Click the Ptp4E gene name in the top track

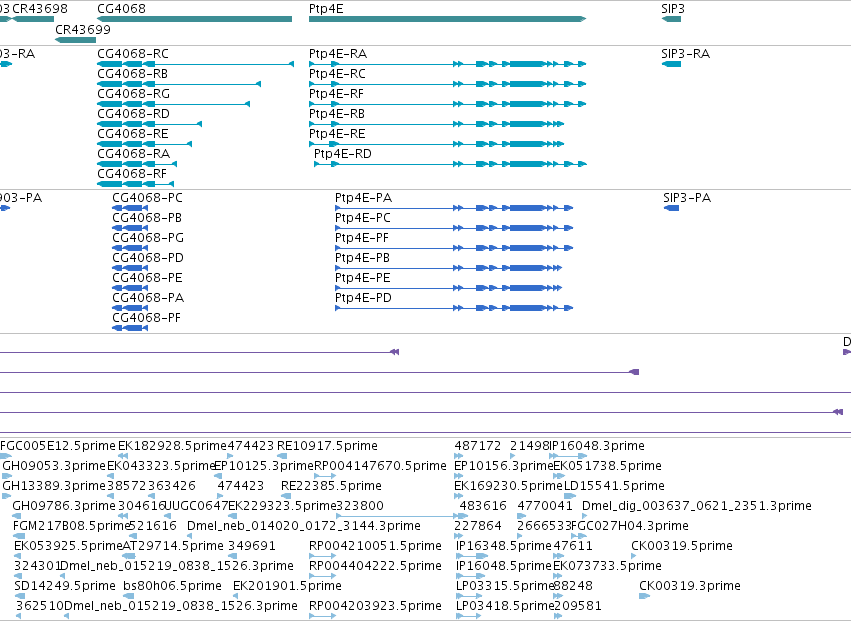326,9
